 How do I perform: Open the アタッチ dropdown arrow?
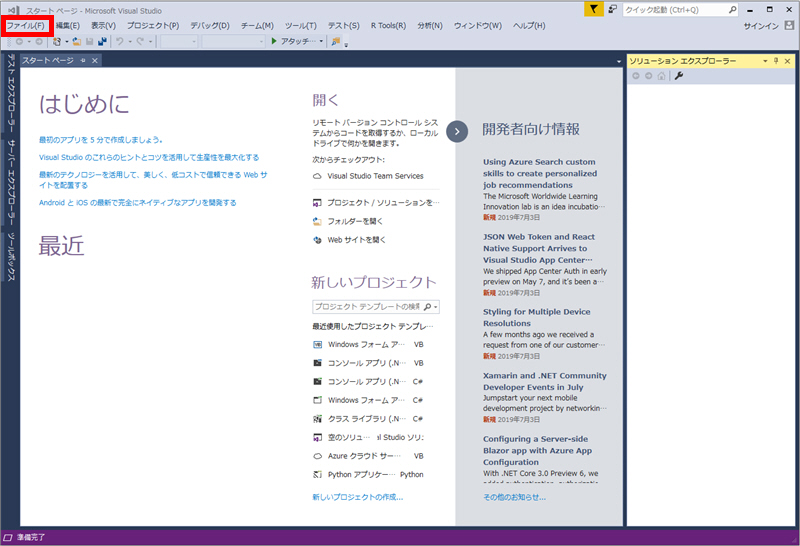coord(321,42)
